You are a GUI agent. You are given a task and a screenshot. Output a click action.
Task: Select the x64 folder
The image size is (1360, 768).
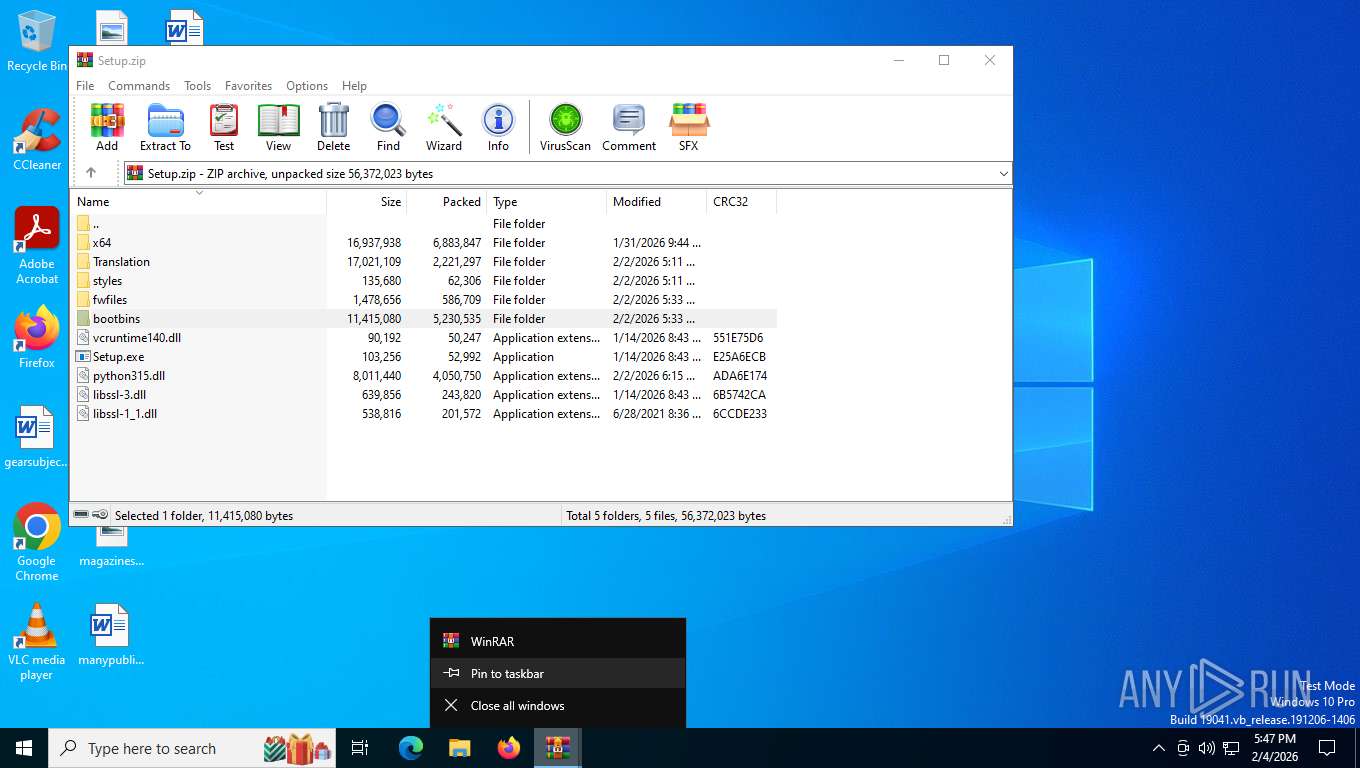point(423,243)
